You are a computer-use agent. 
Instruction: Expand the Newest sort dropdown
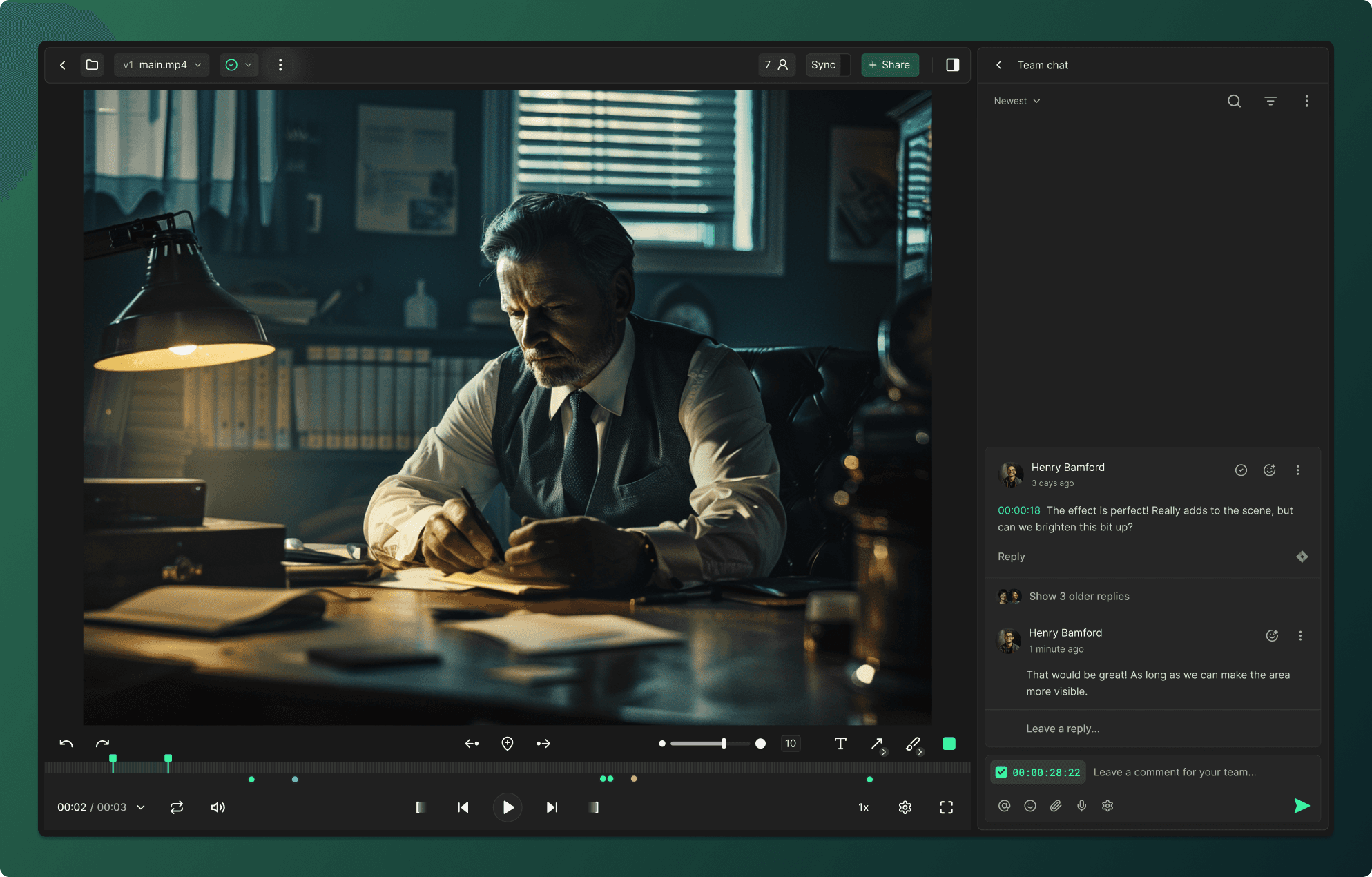click(x=1016, y=101)
